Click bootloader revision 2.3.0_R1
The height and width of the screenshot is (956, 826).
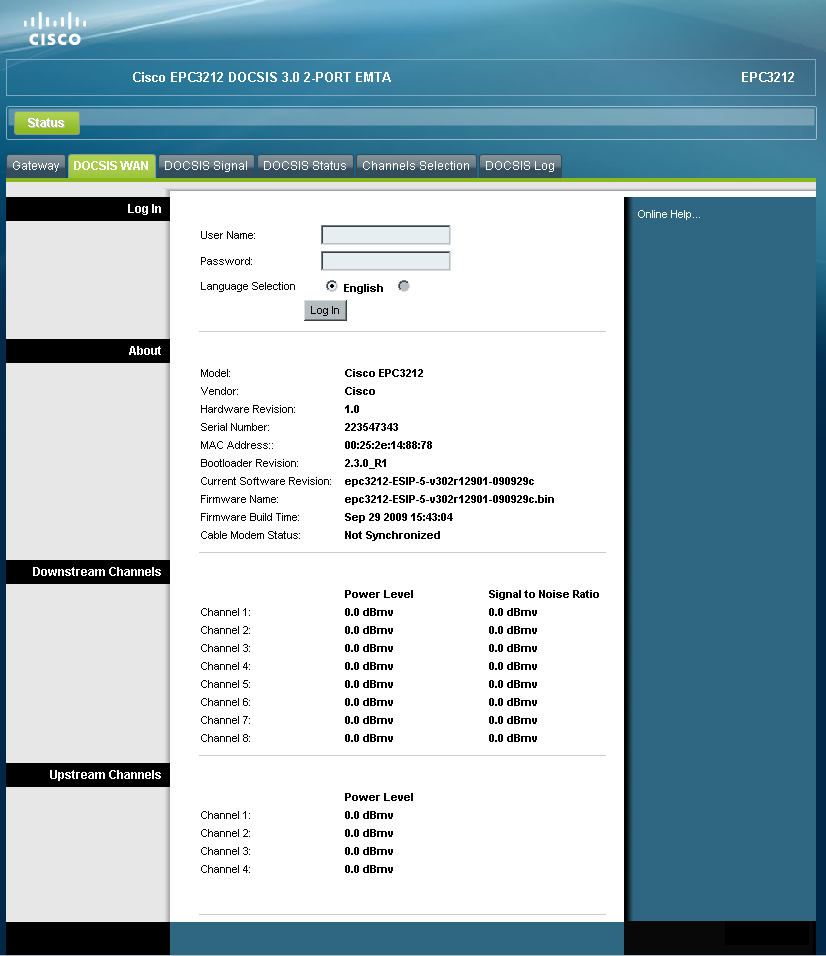pyautogui.click(x=366, y=463)
